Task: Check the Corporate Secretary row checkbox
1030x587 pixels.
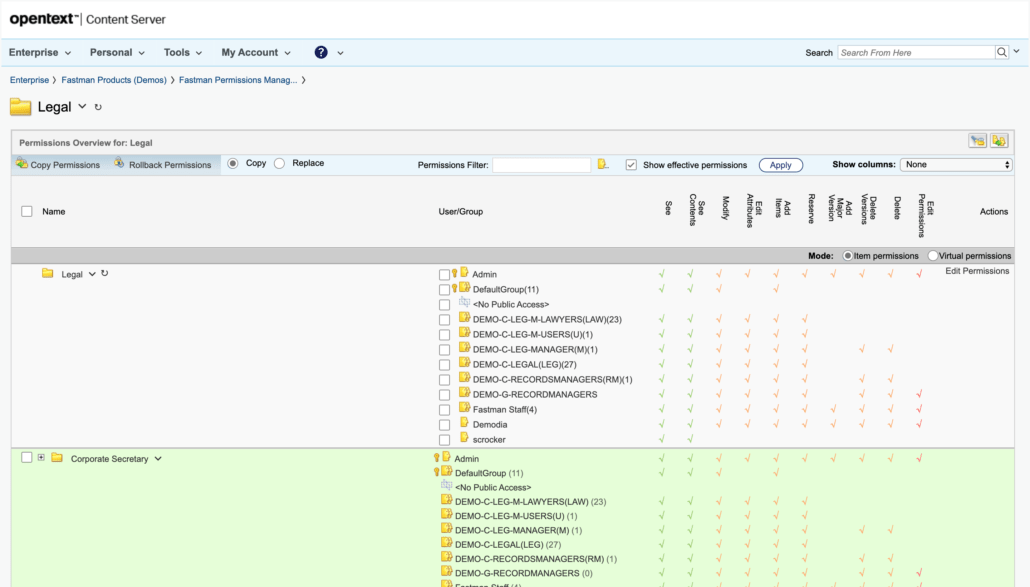Action: coord(26,458)
